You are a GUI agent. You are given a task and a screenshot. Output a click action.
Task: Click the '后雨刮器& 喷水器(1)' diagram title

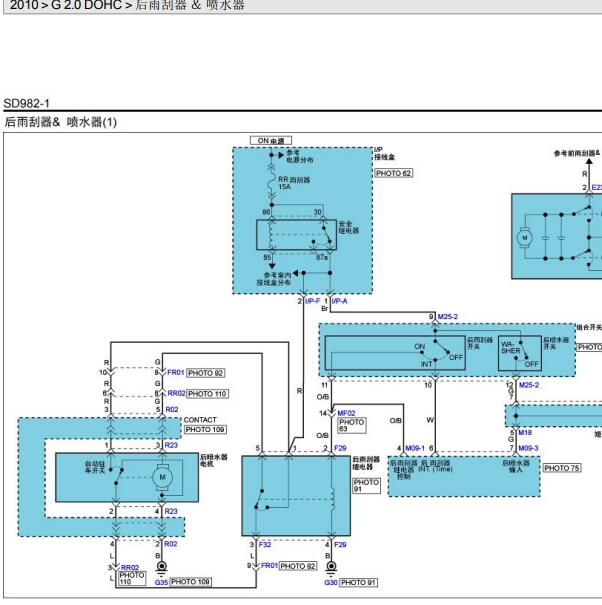point(61,122)
